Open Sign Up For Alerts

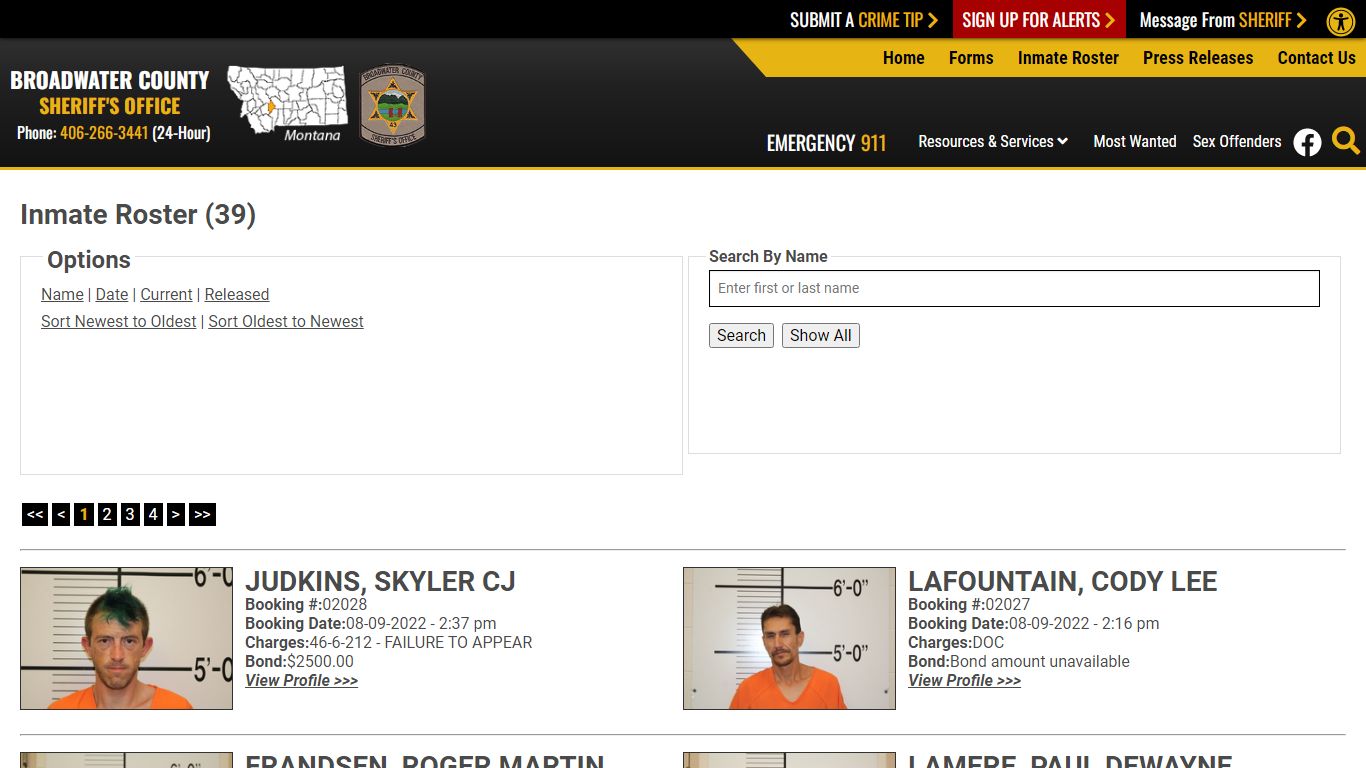pos(1039,20)
